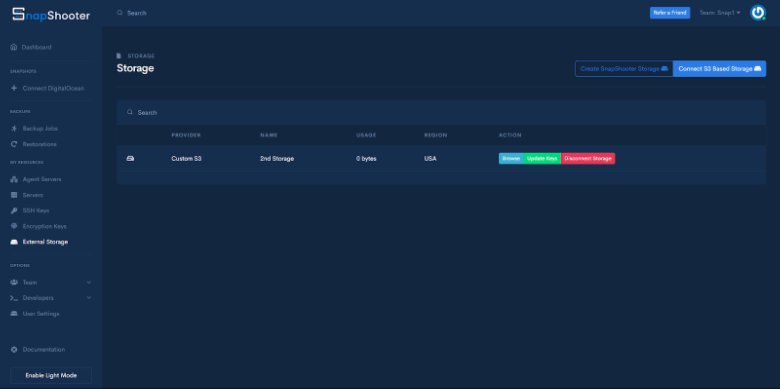Click the drive icon in Custom S3 row
The width and height of the screenshot is (780, 389).
(130, 159)
